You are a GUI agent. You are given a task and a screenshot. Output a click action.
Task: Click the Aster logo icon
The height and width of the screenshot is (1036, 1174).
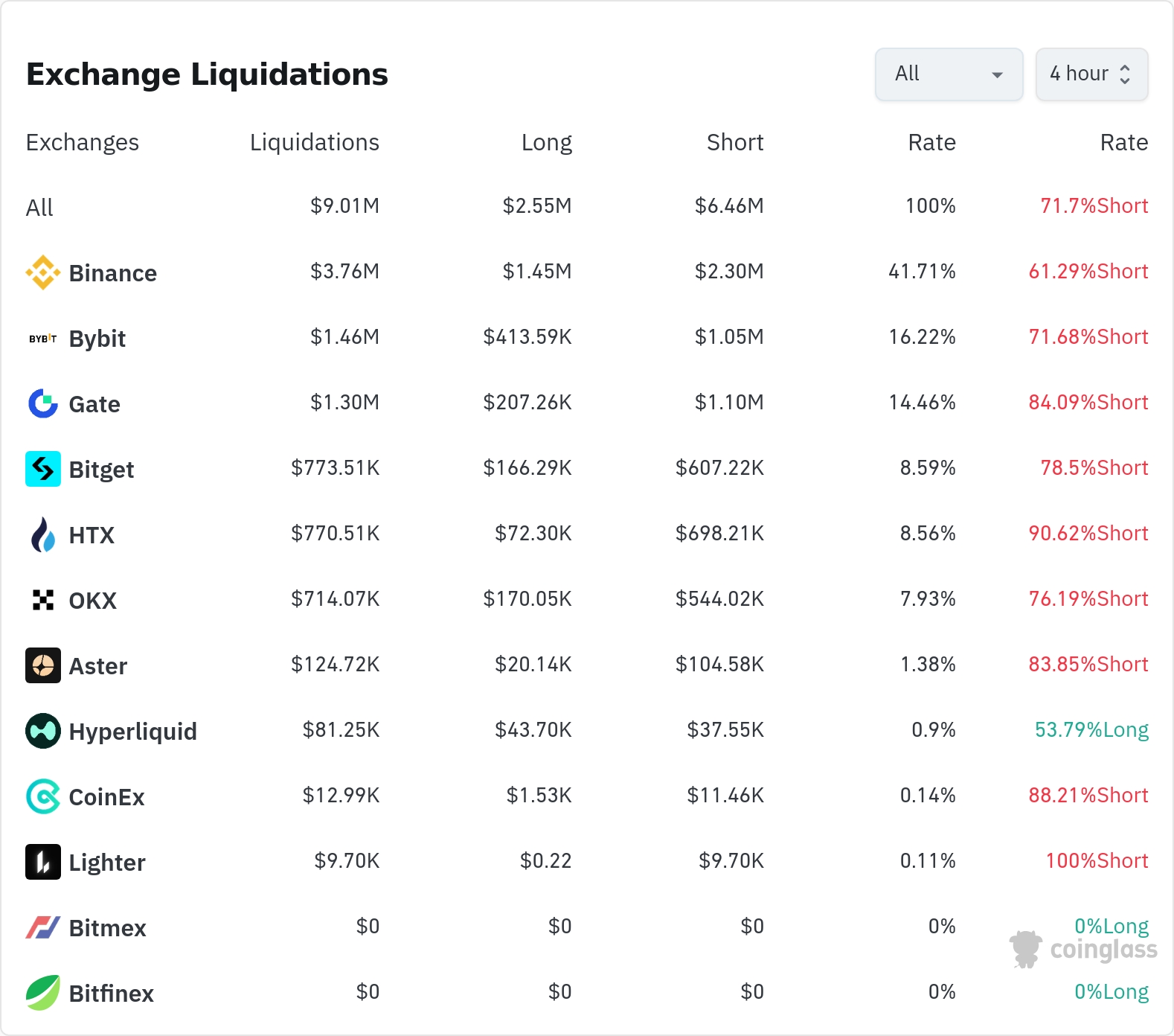pos(43,665)
